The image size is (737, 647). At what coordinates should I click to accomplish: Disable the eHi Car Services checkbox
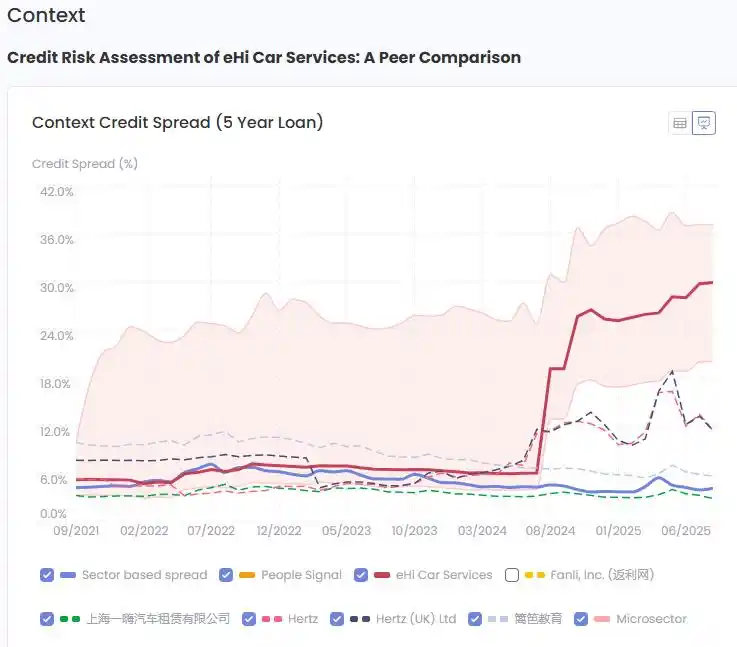pyautogui.click(x=361, y=575)
